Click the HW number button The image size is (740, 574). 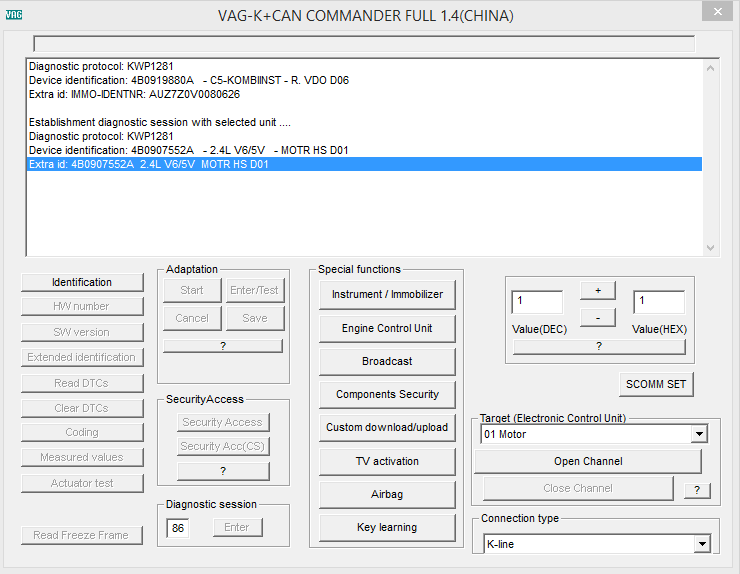coord(82,306)
